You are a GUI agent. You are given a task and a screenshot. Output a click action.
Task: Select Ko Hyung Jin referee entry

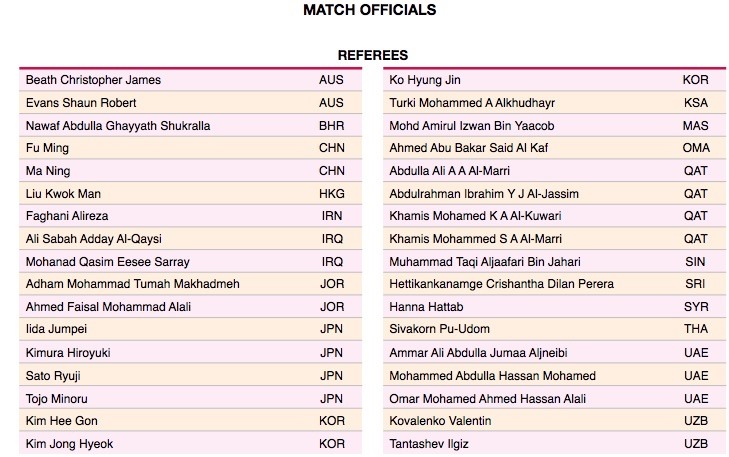(x=425, y=80)
